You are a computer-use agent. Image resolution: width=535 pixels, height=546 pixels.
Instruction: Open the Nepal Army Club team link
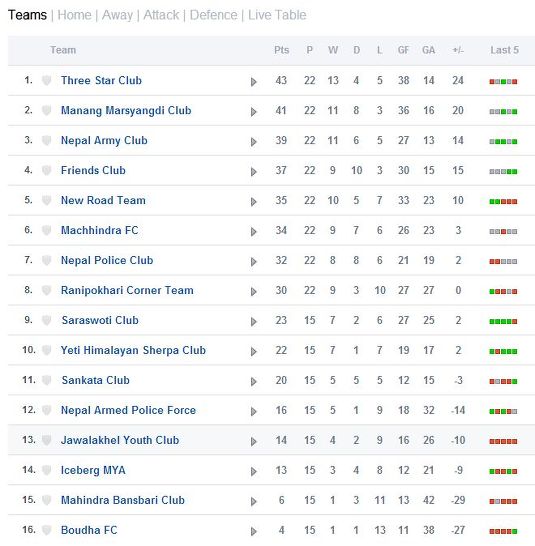click(104, 140)
